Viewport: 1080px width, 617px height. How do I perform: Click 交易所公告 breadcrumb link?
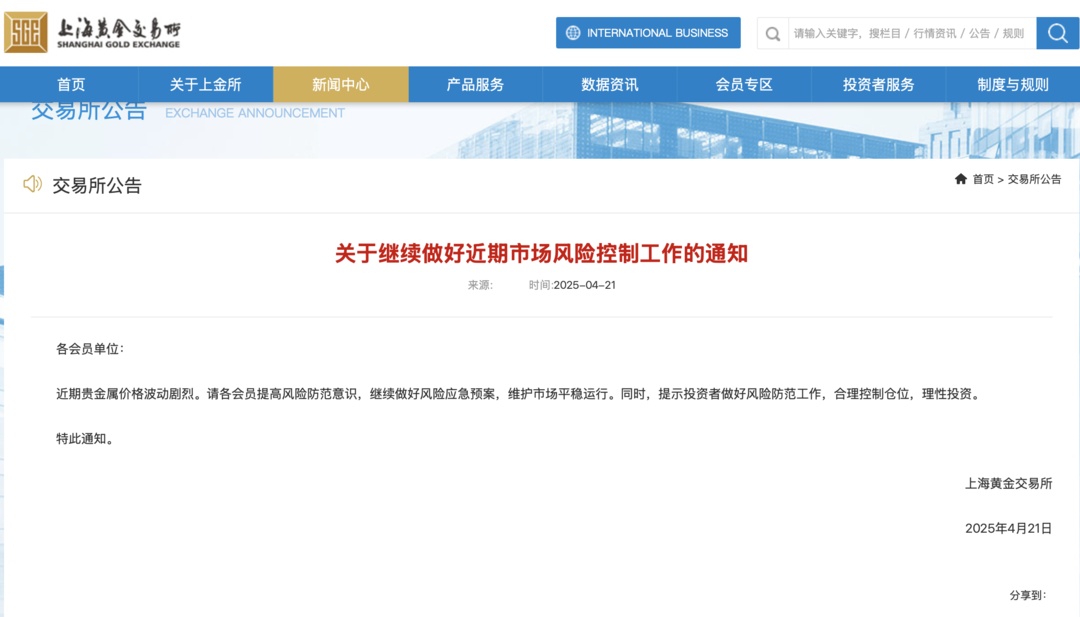[x=1034, y=179]
